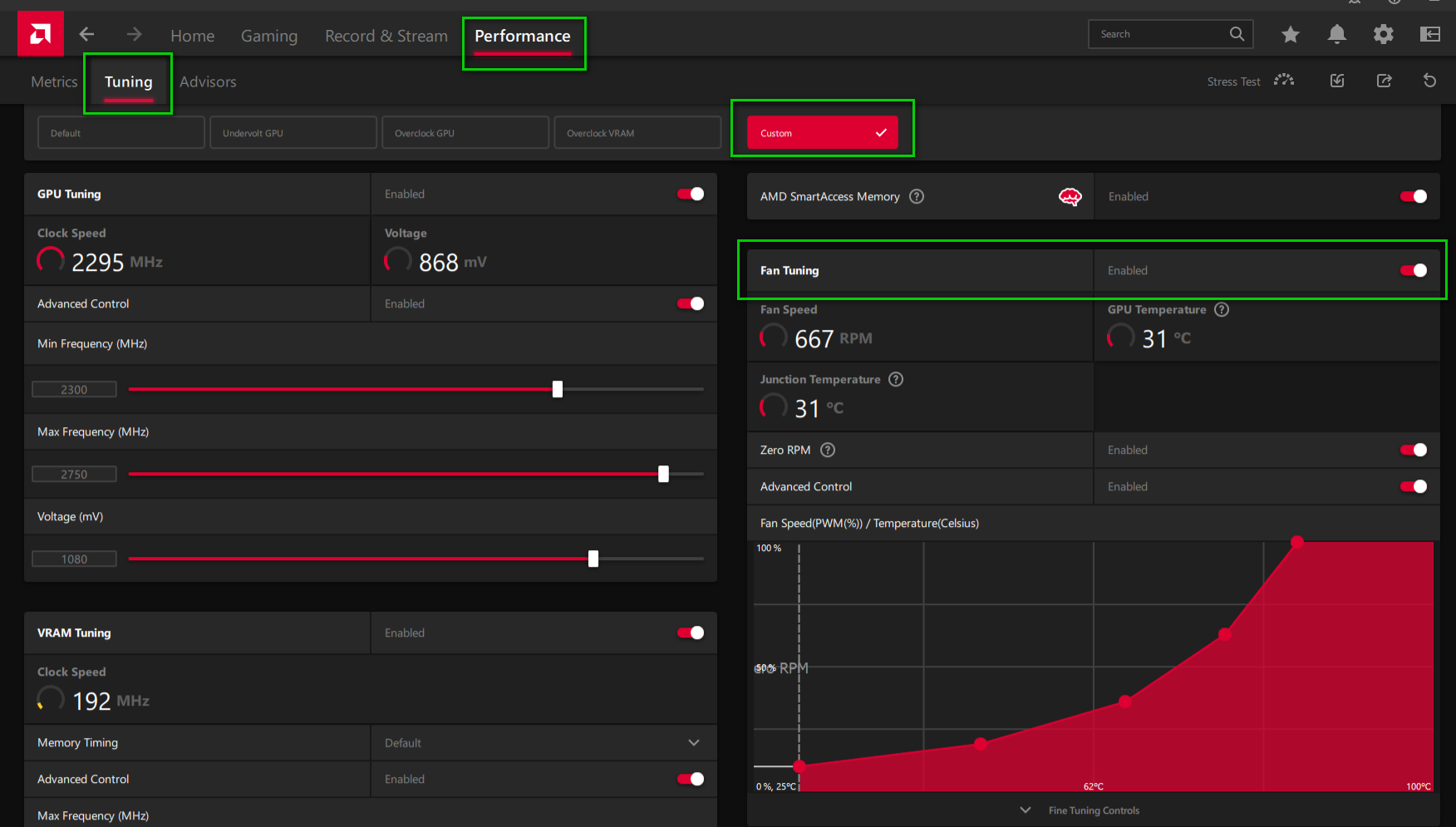
Task: Open the Record & Stream tab
Action: click(386, 36)
